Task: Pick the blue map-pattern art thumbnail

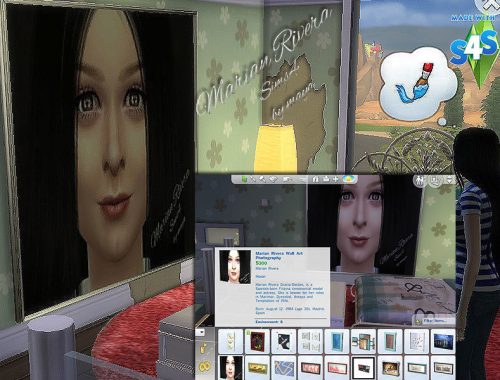Action: [284, 368]
